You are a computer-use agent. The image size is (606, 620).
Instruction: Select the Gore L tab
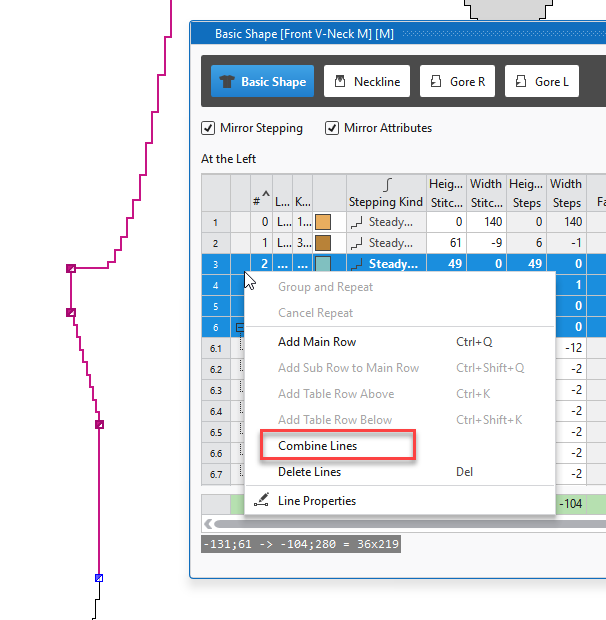point(541,82)
